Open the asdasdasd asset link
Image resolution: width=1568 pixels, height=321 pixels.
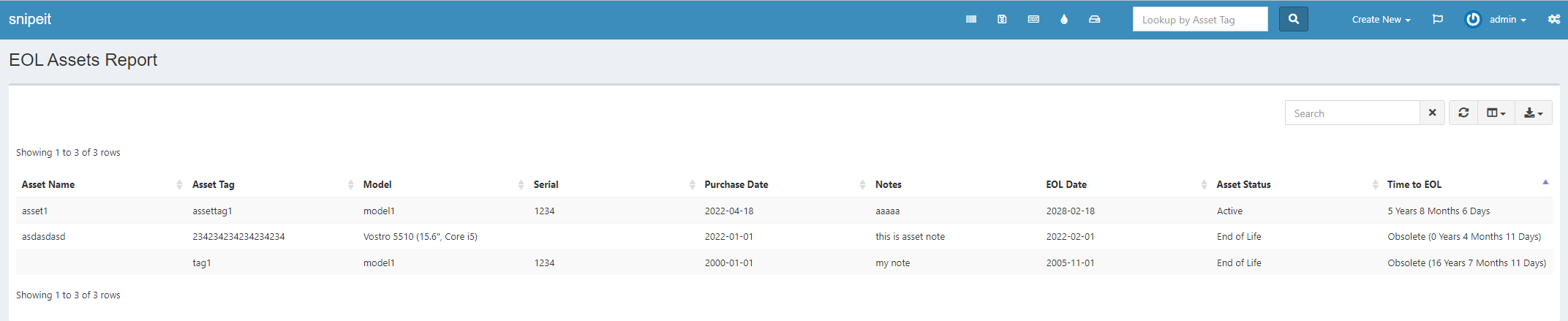tap(44, 237)
